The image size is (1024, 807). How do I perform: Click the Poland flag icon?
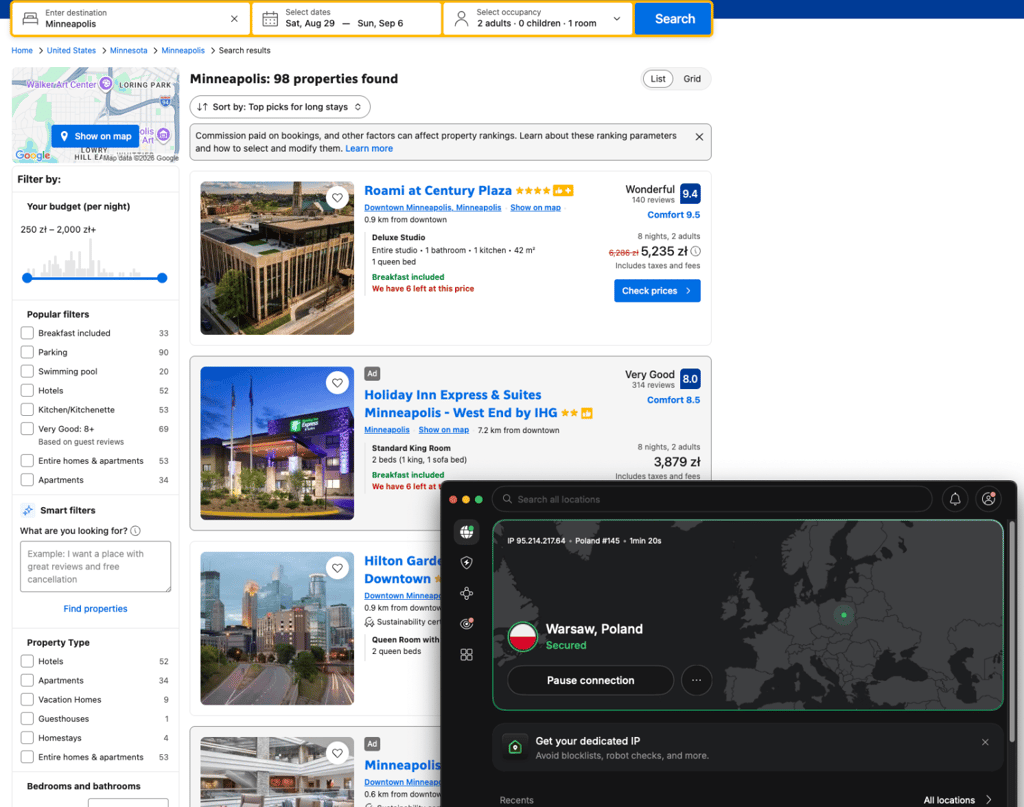tap(522, 637)
